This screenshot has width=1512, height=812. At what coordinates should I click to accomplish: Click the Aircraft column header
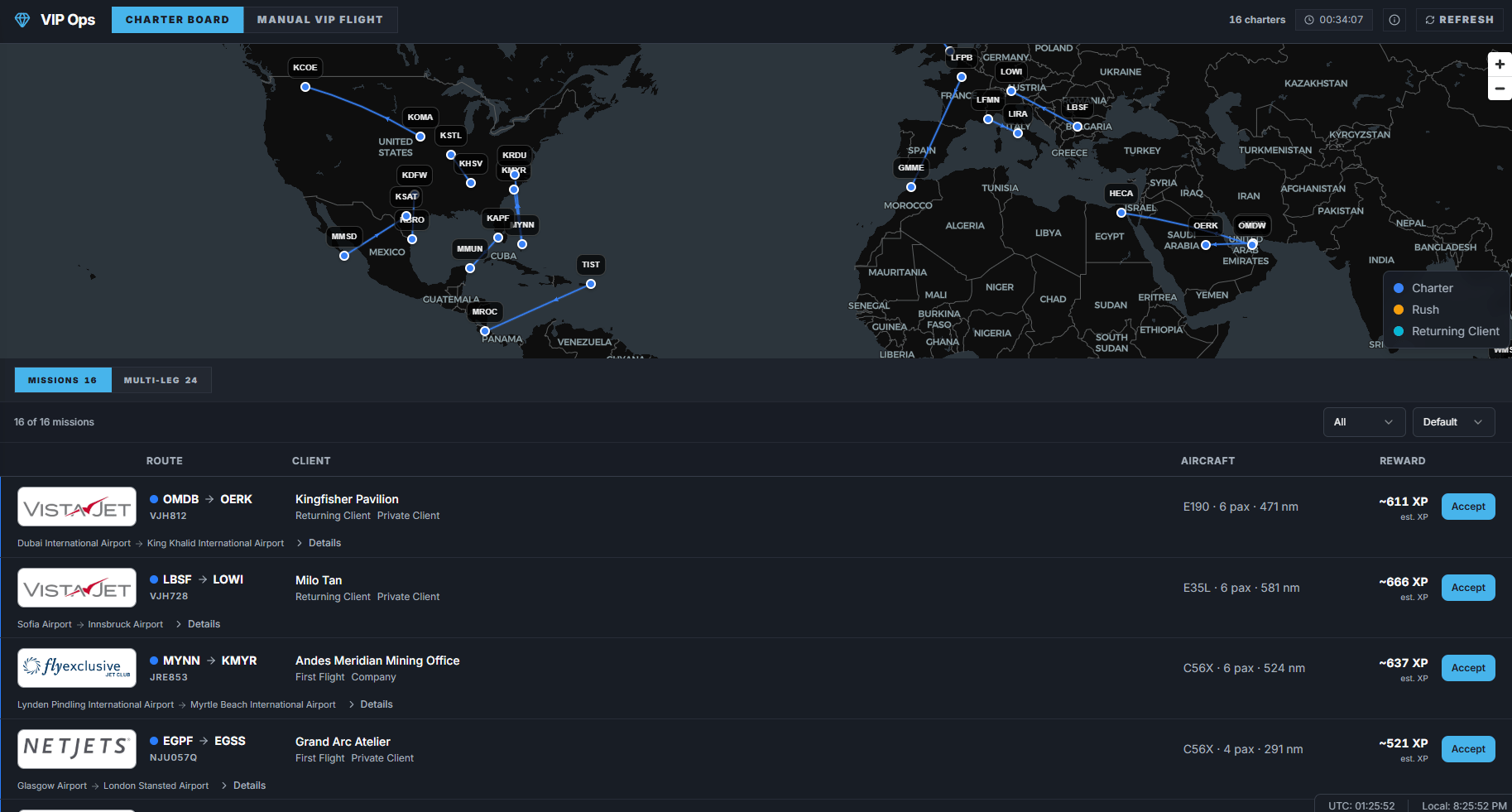[x=1207, y=461]
